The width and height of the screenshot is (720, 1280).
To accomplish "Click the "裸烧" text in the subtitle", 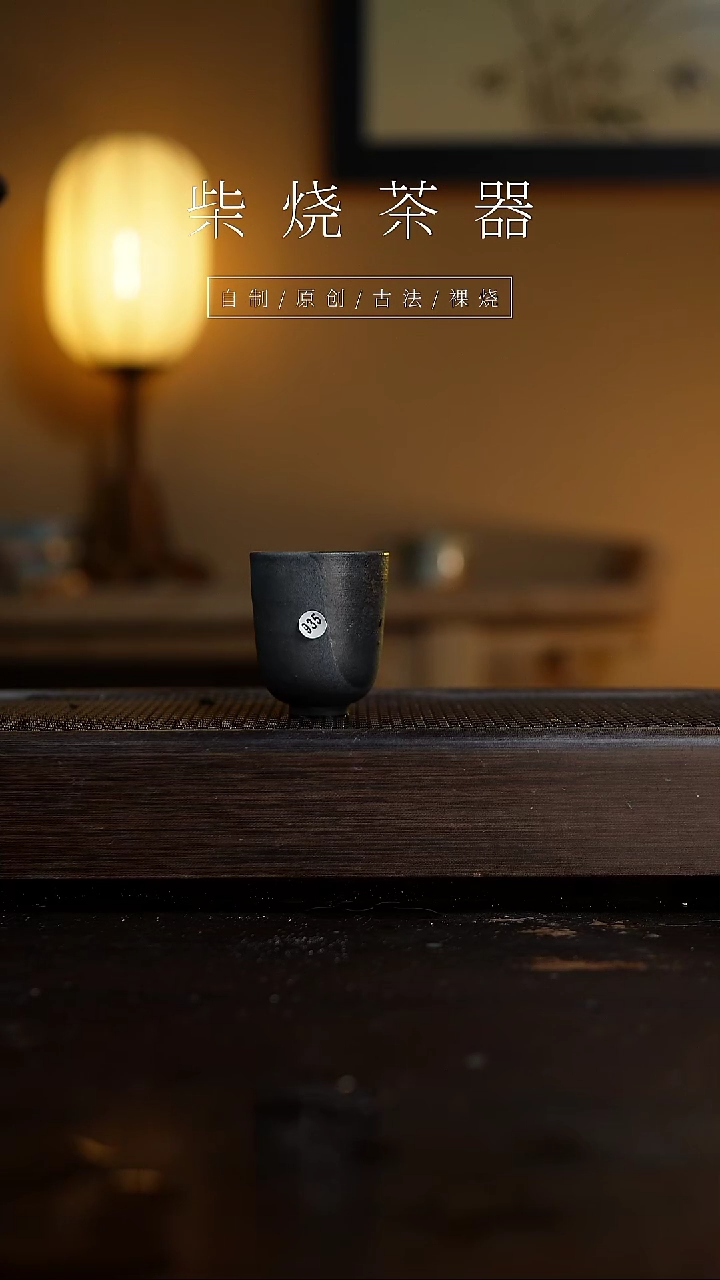I will pyautogui.click(x=474, y=298).
